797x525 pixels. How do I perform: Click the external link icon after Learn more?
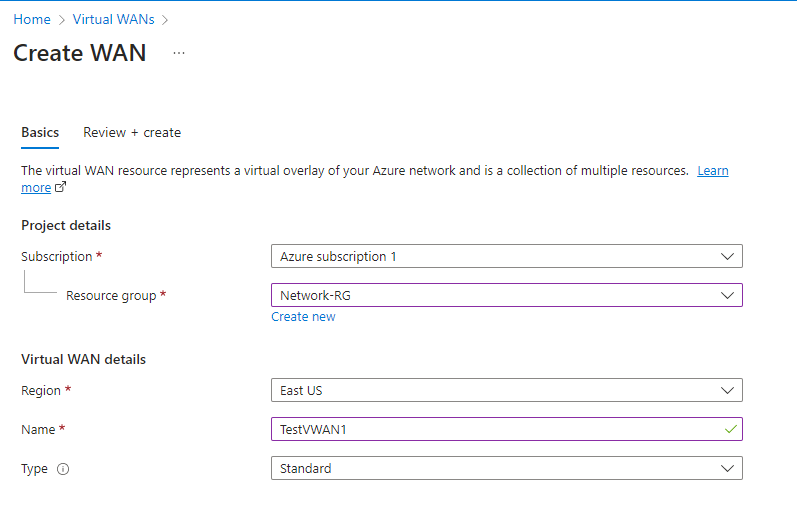click(61, 187)
